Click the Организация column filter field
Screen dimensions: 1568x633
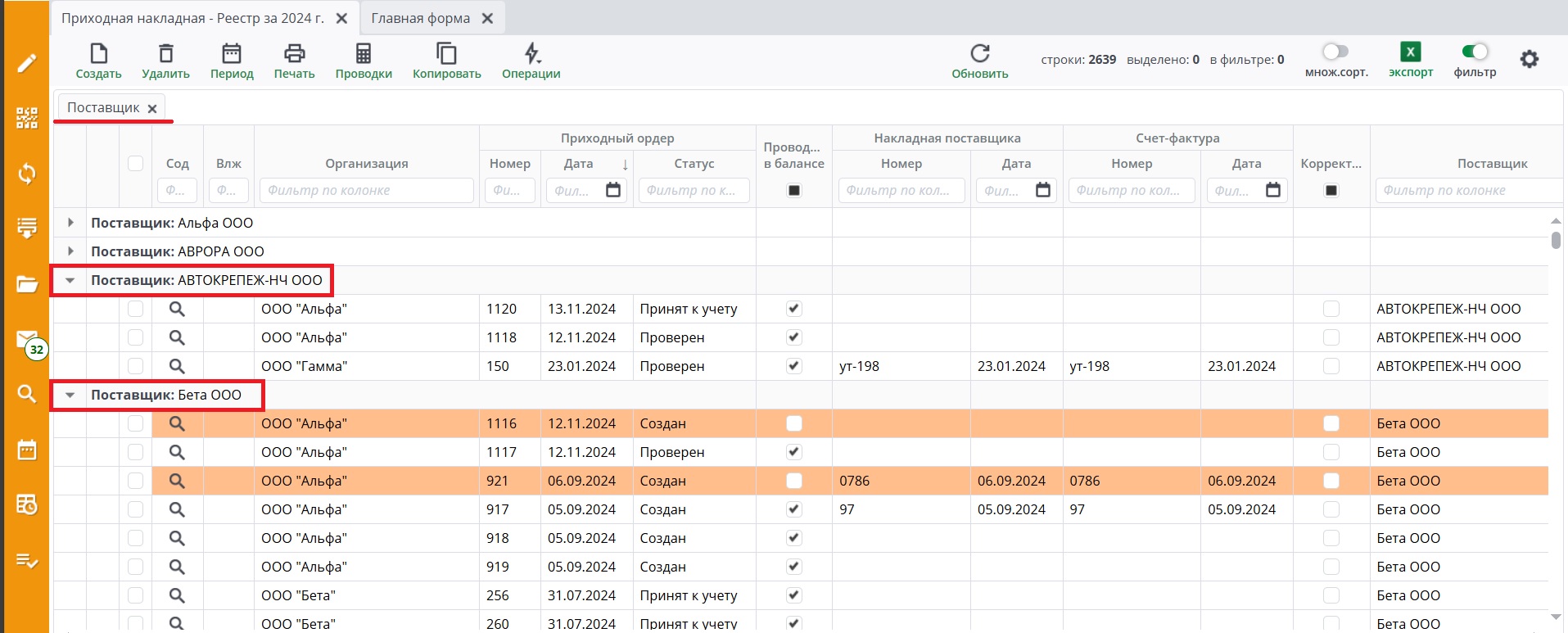(366, 191)
